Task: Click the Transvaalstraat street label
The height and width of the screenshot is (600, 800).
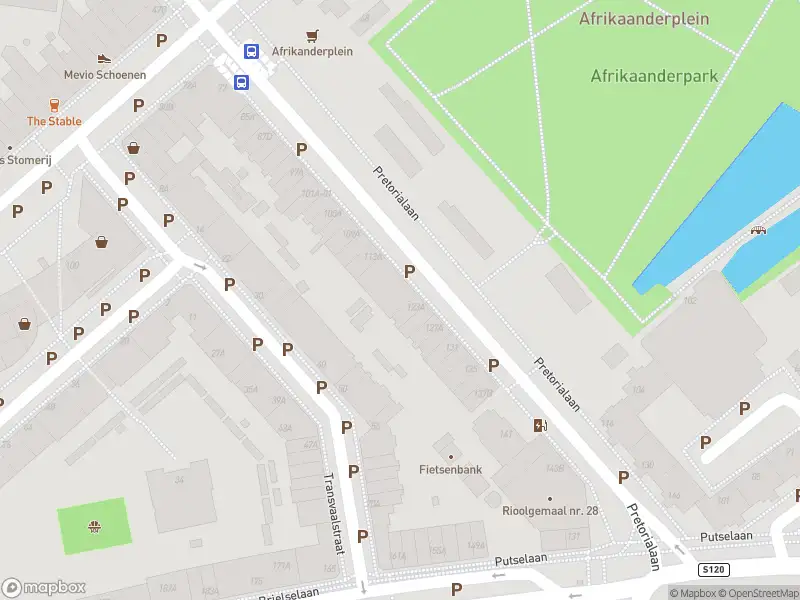Action: point(334,513)
